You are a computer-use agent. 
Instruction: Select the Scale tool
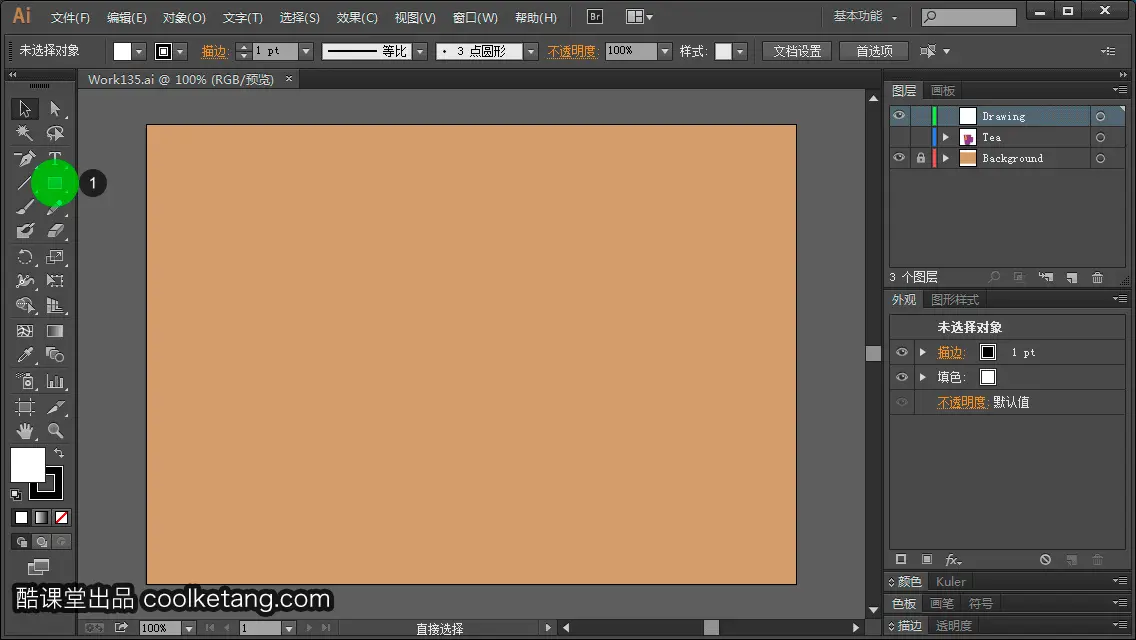pos(55,257)
